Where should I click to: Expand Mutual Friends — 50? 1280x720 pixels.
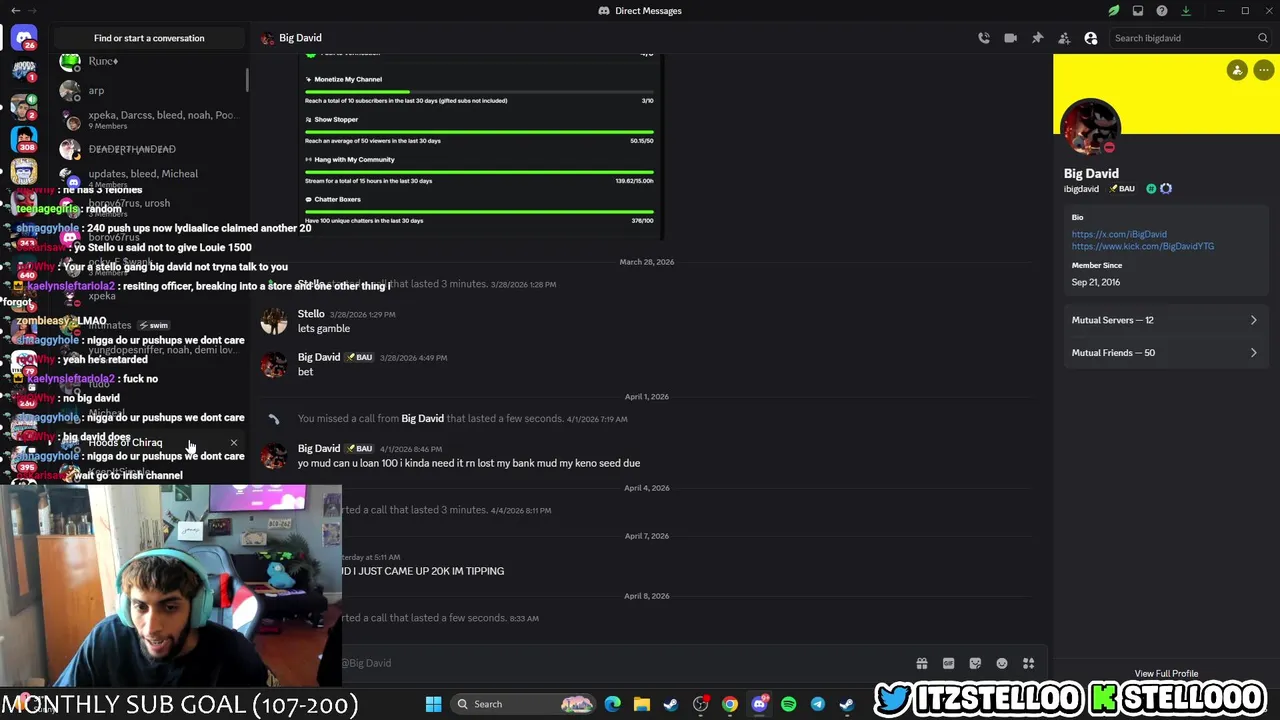[x=1165, y=353]
